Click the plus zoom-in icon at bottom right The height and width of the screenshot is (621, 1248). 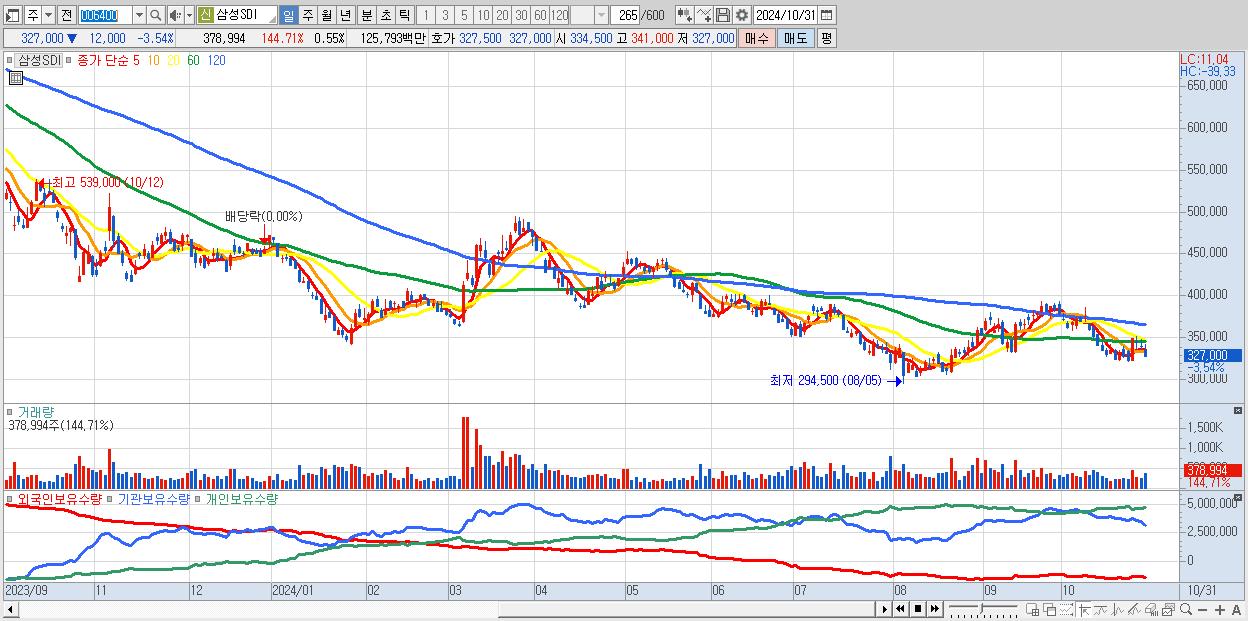[1219, 610]
